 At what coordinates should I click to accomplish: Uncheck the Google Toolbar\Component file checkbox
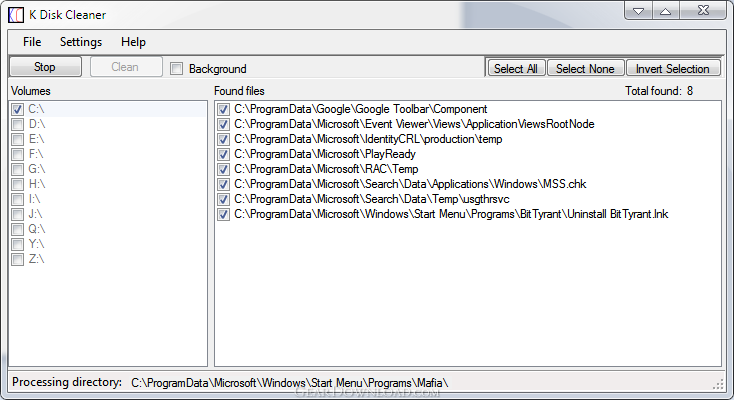[224, 110]
